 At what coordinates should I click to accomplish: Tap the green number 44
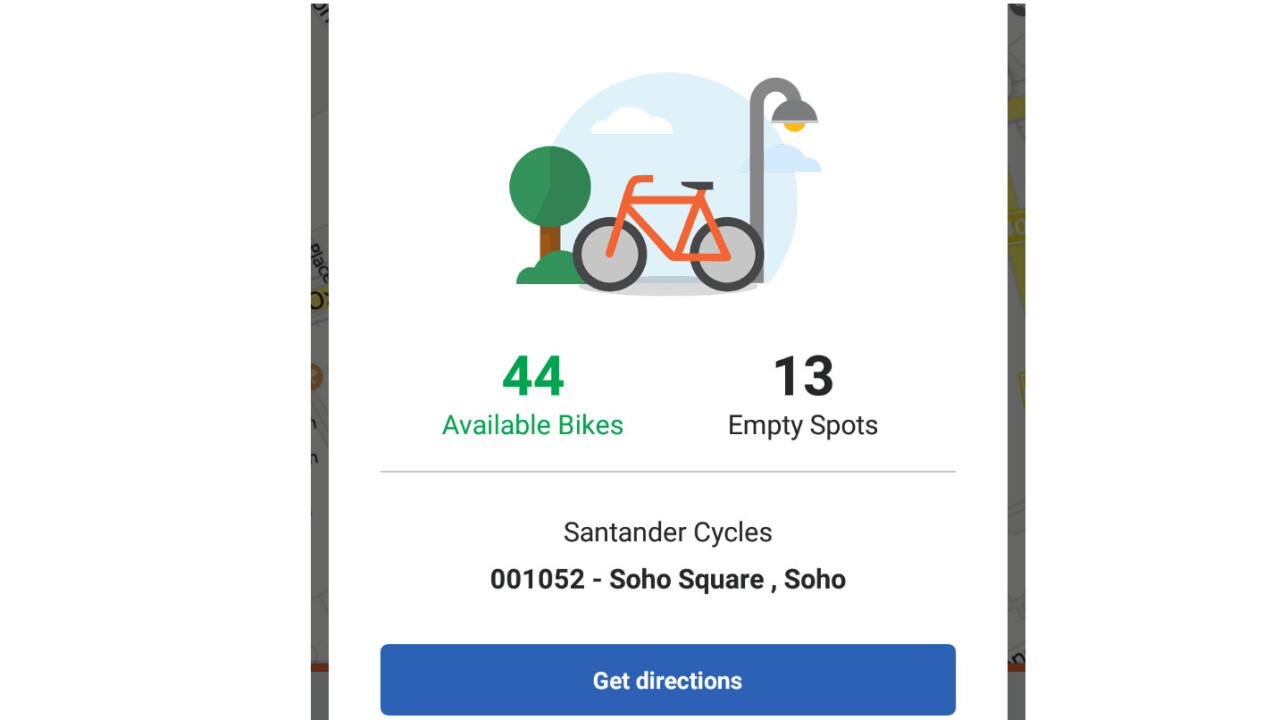pos(532,377)
